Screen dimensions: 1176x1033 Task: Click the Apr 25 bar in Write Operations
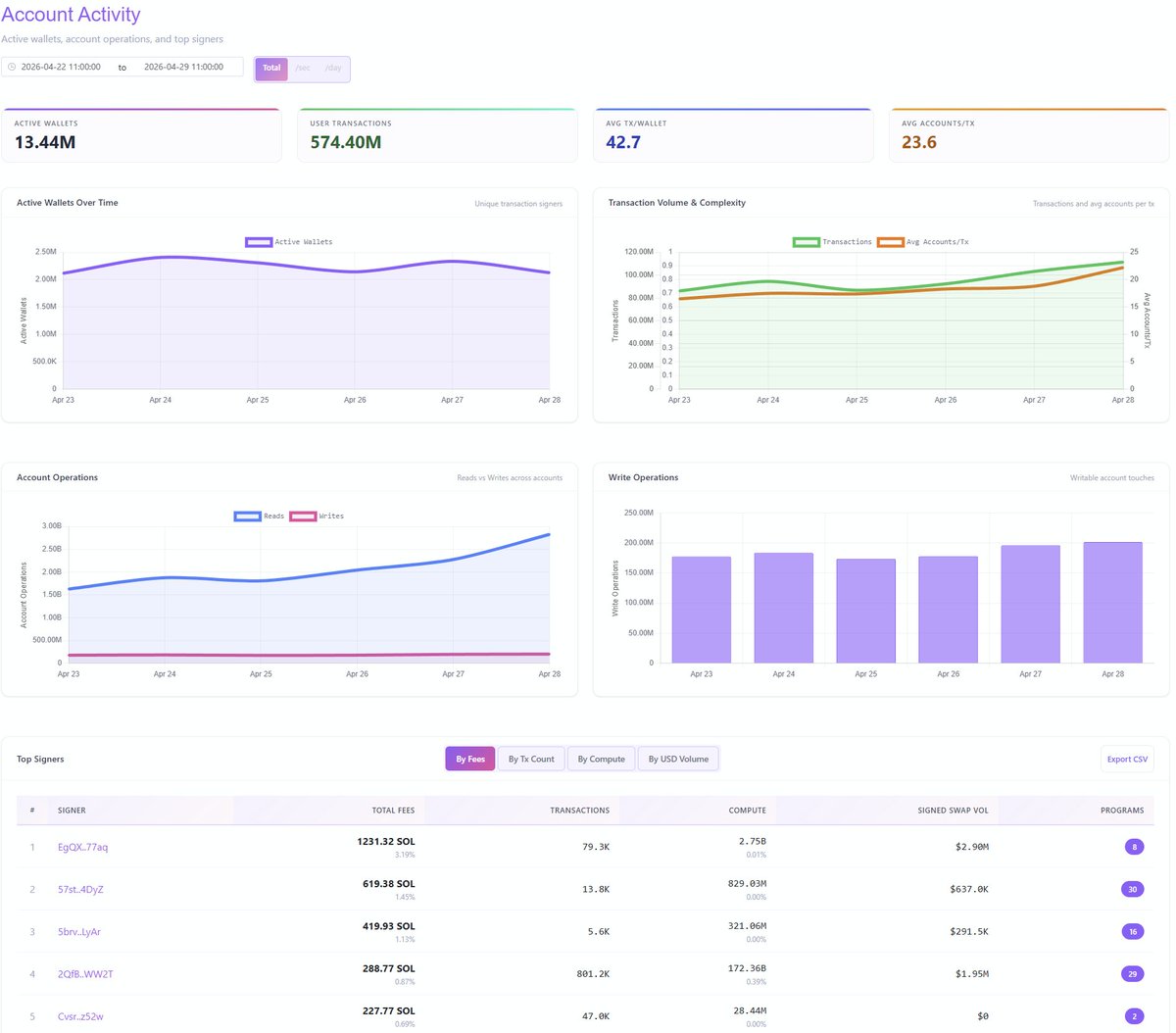(x=866, y=611)
